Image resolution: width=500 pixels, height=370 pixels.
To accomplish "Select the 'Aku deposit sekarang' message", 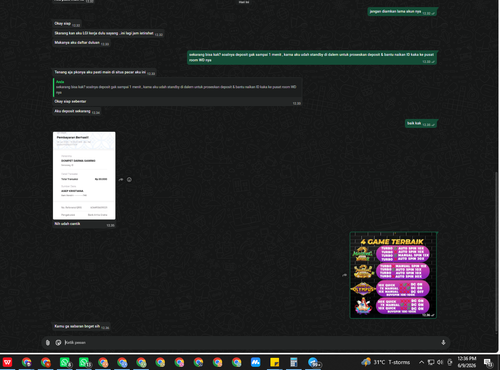I will click(77, 111).
